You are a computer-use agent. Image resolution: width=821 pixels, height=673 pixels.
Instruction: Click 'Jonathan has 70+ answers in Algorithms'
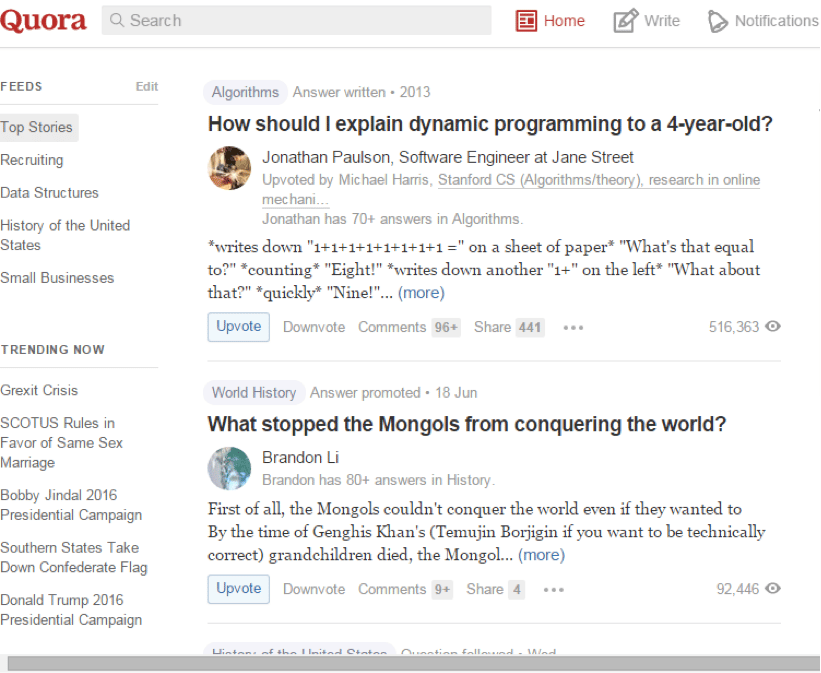[x=393, y=219]
